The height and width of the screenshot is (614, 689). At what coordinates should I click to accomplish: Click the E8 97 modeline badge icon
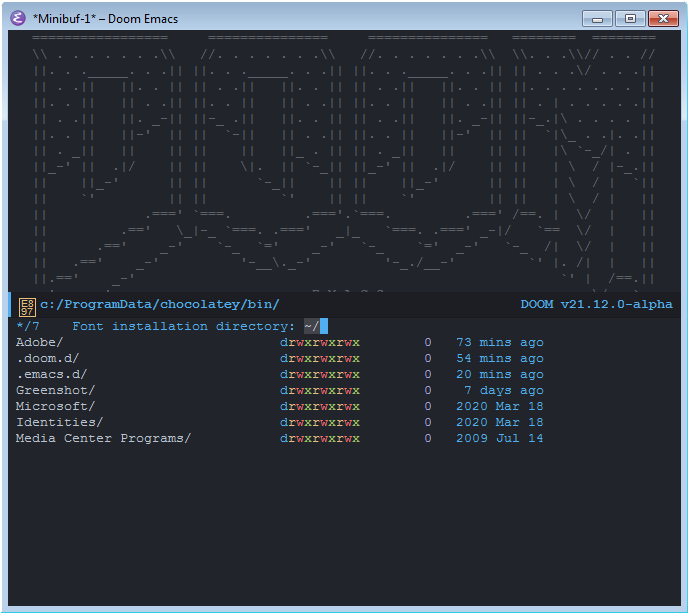[27, 307]
